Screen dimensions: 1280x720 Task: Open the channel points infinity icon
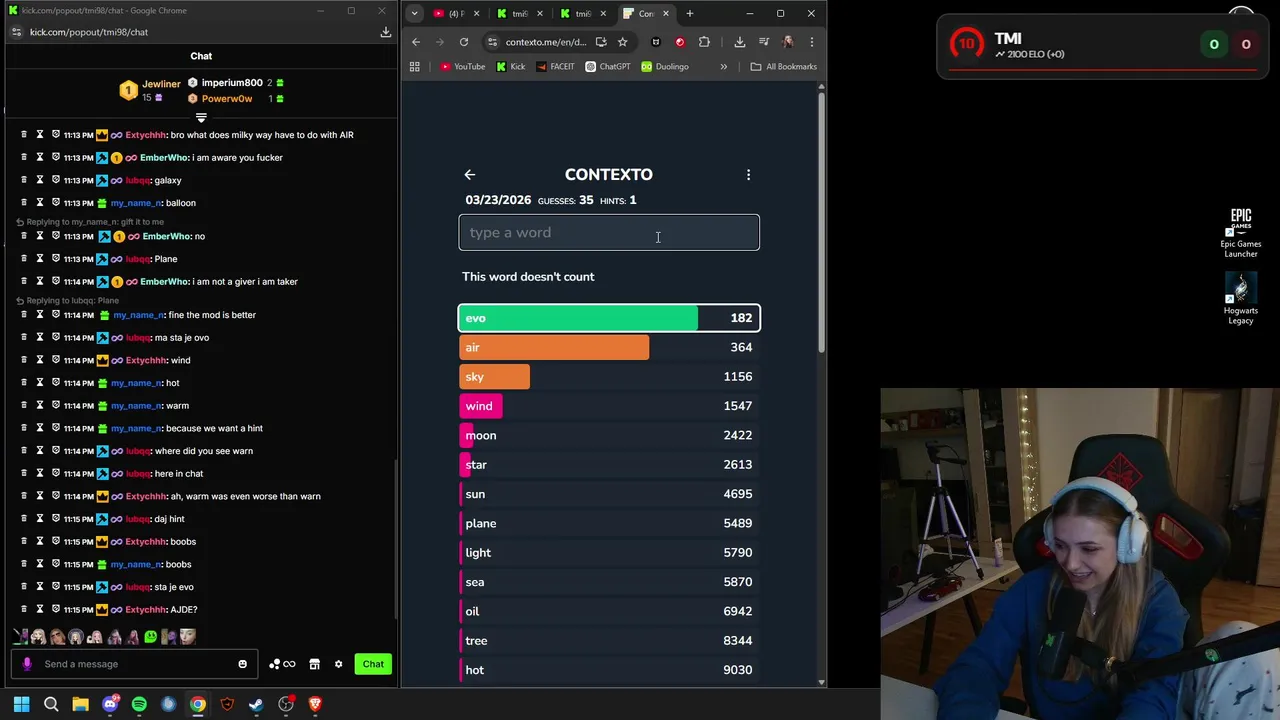pyautogui.click(x=282, y=664)
